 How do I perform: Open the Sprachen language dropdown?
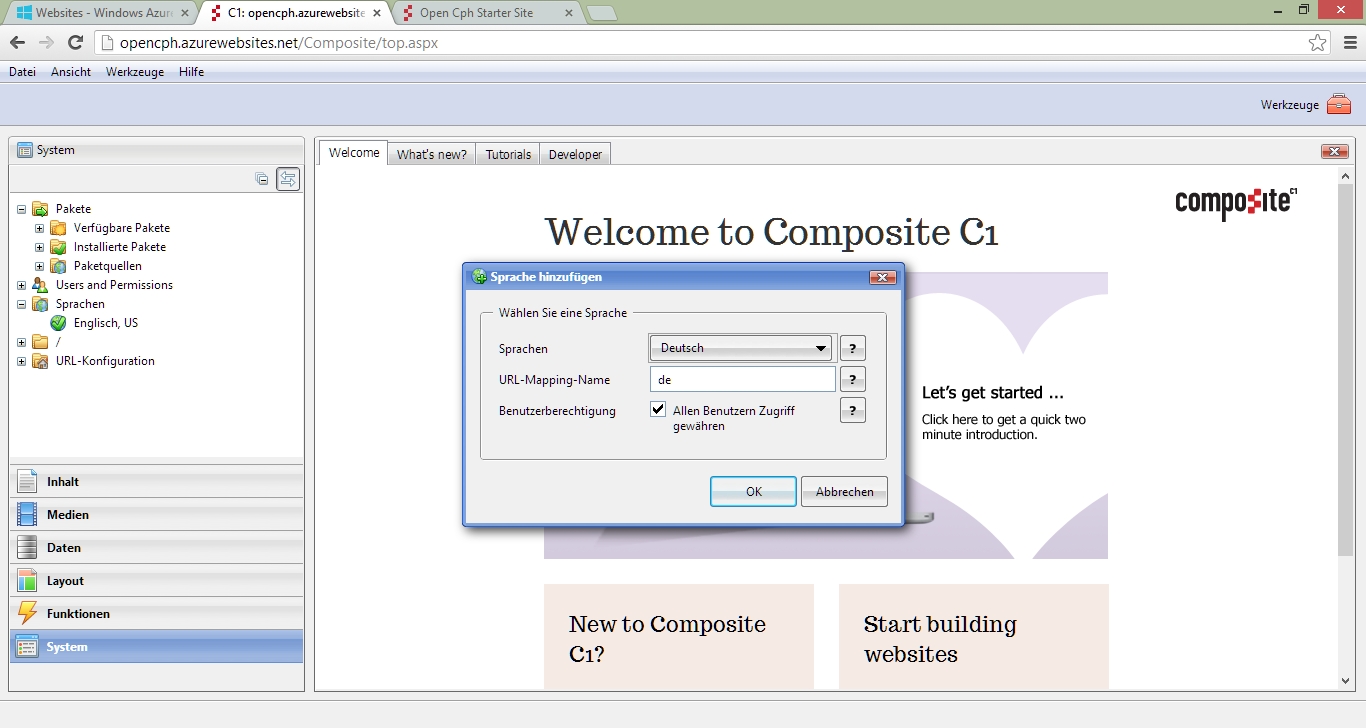(742, 348)
